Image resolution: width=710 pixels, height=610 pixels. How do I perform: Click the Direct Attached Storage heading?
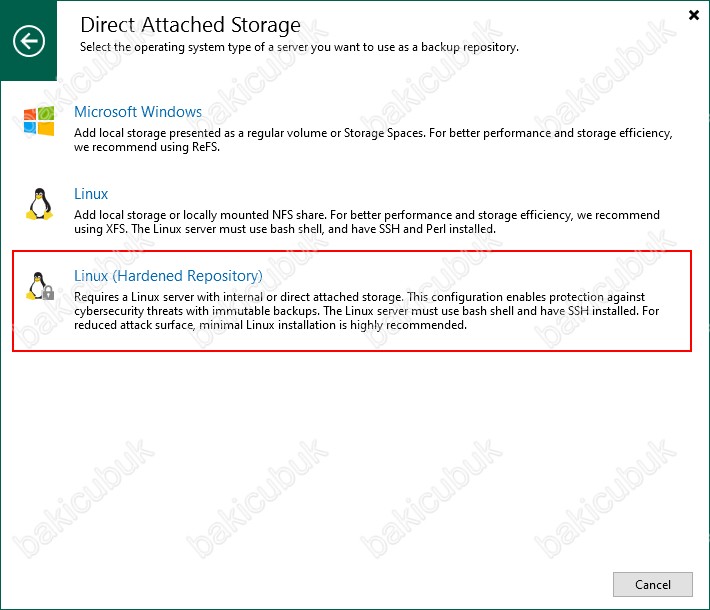190,25
